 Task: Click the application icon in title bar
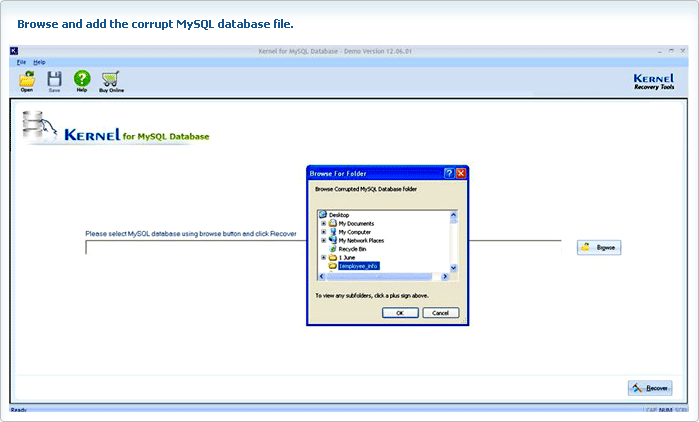[14, 51]
